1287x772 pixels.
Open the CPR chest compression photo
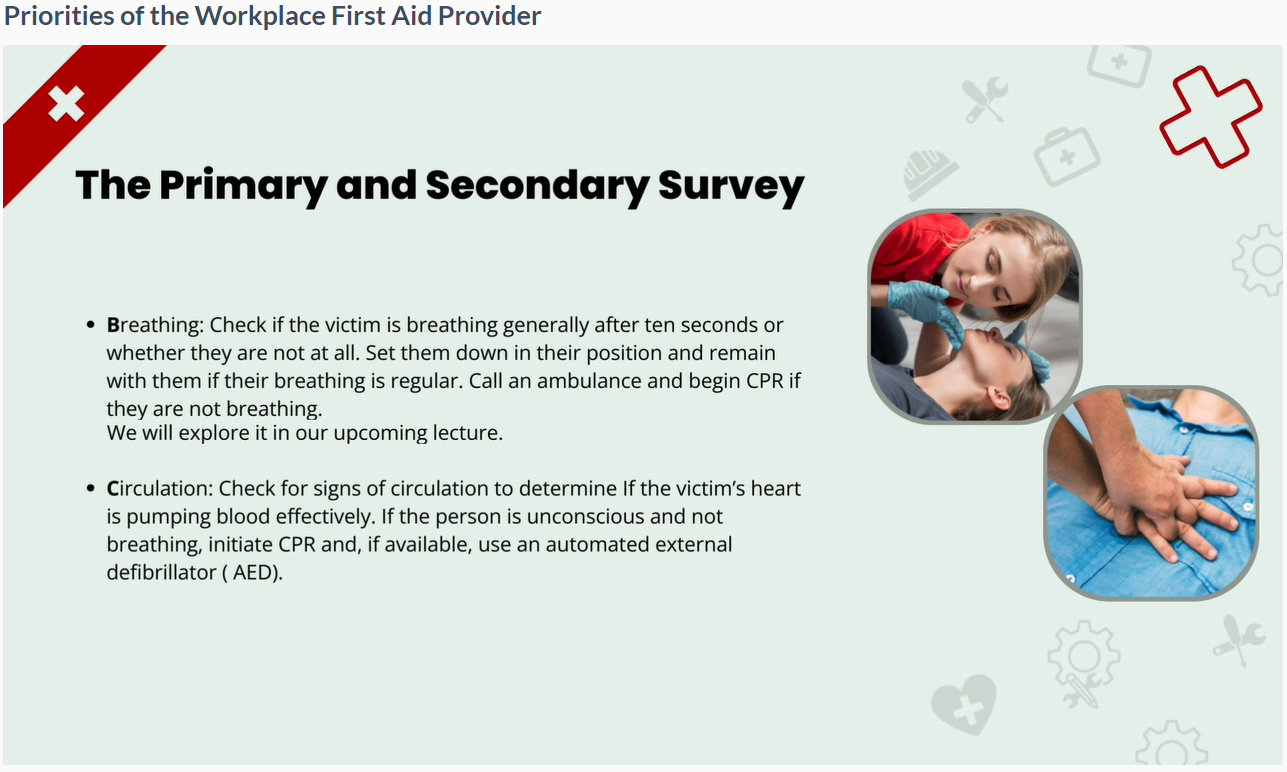pyautogui.click(x=1150, y=492)
